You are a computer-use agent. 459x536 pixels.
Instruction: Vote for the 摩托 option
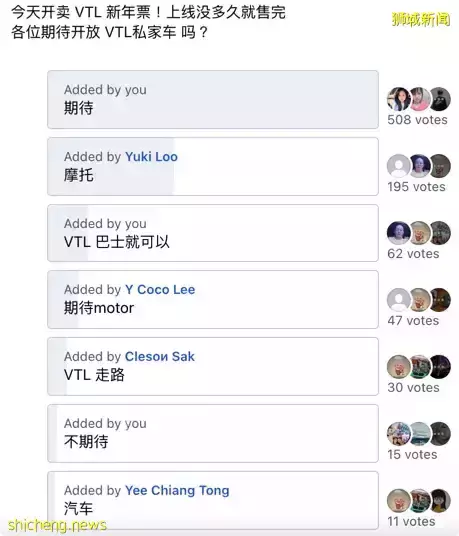coord(213,166)
